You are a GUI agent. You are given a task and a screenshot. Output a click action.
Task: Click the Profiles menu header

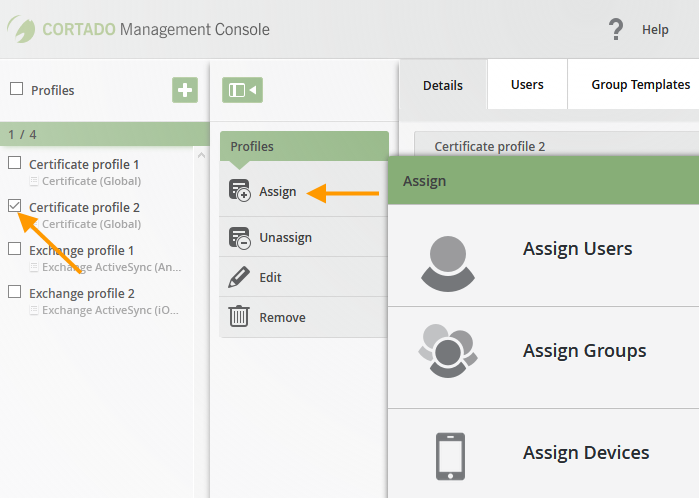pos(304,146)
